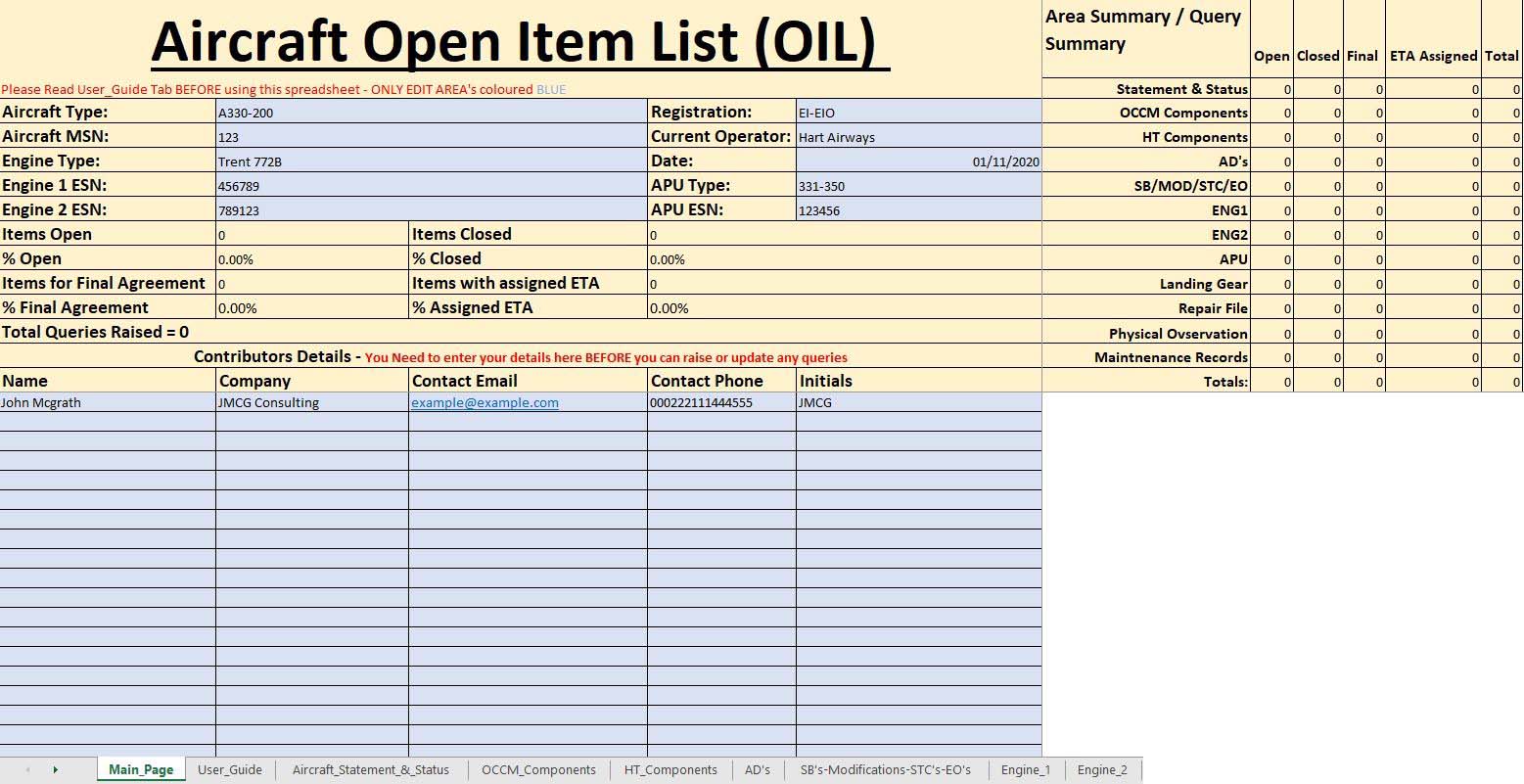Select the APU Type cell 331-350
Image resolution: width=1524 pixels, height=784 pixels.
(918, 186)
